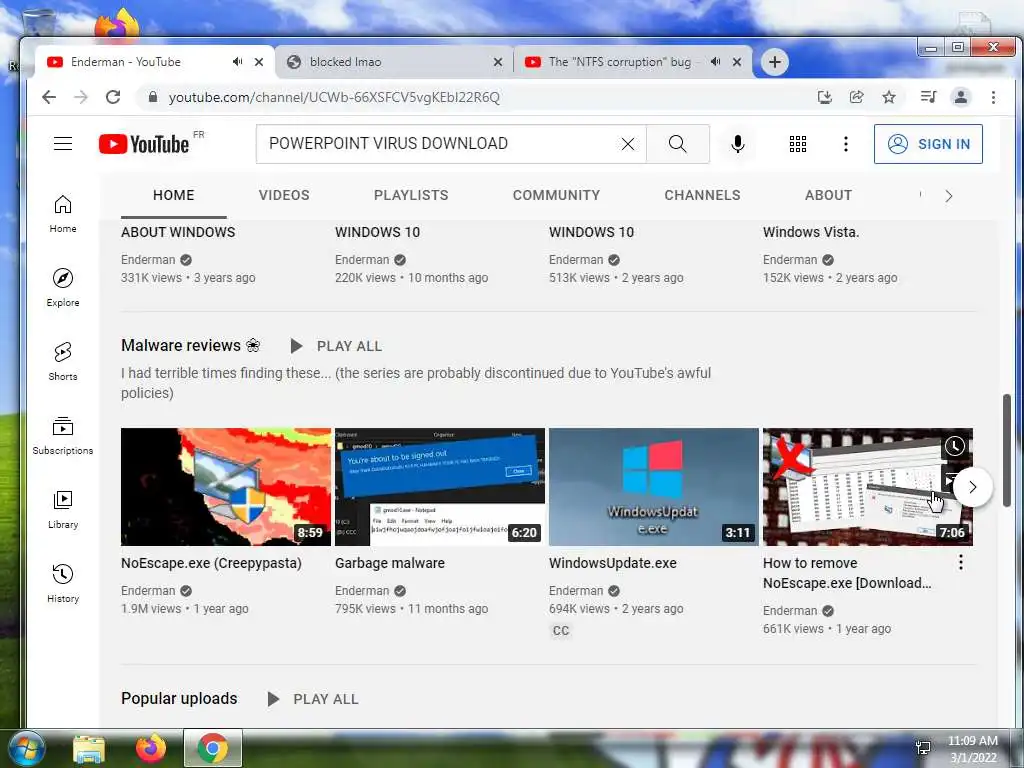This screenshot has height=768, width=1024.
Task: Open action menu for How to remove NoEscape.exe
Action: (961, 562)
